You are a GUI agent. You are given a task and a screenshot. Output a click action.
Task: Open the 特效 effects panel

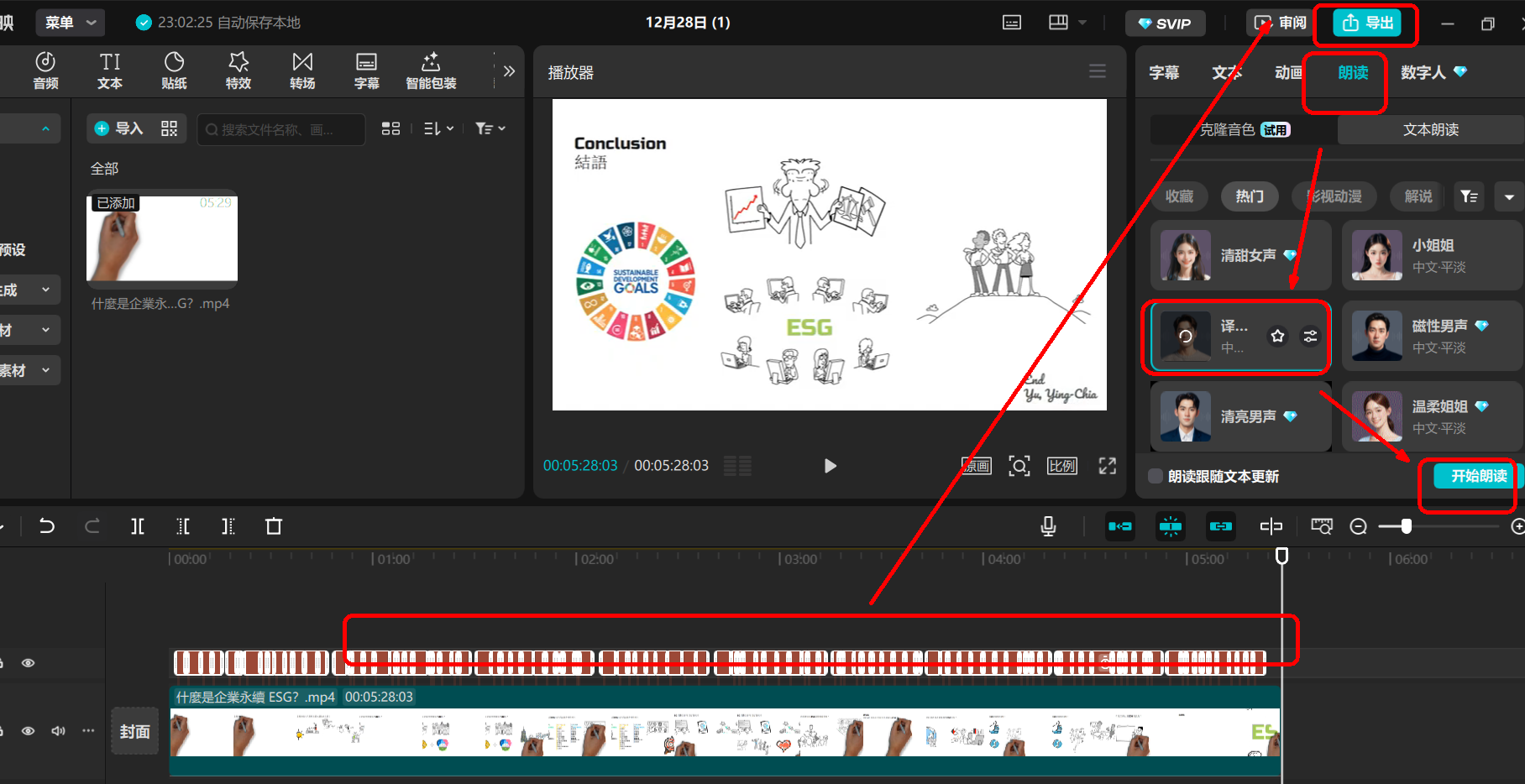click(x=238, y=71)
